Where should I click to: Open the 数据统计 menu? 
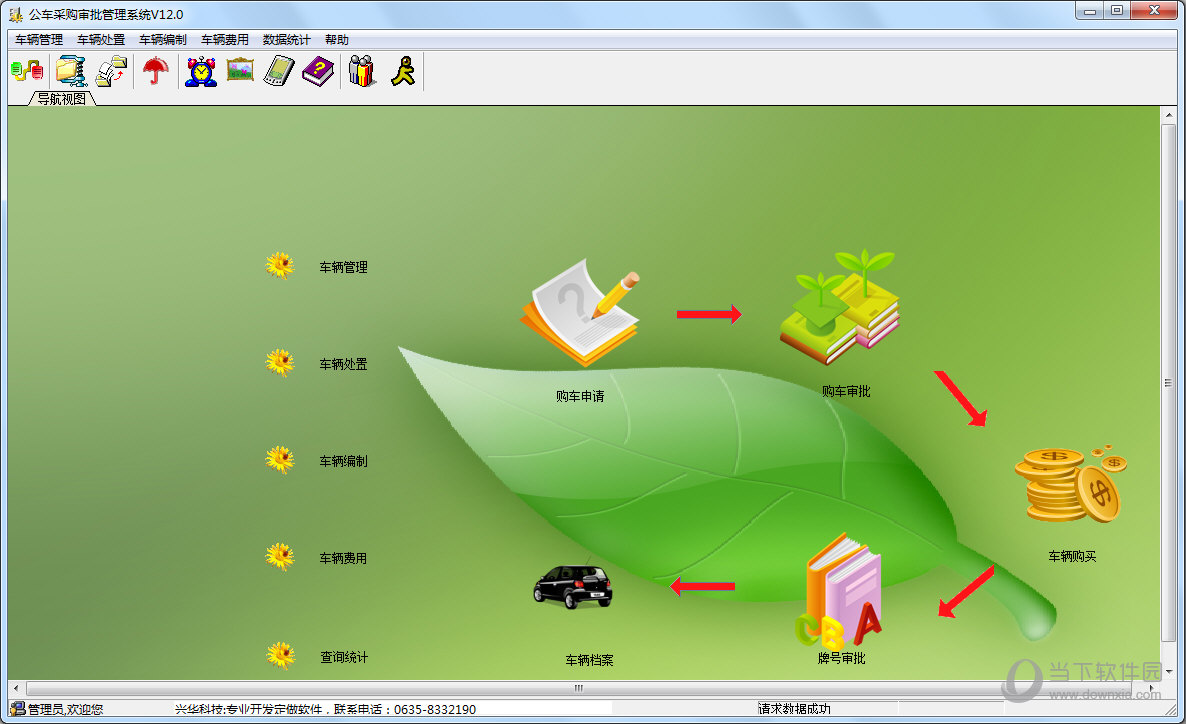coord(286,39)
